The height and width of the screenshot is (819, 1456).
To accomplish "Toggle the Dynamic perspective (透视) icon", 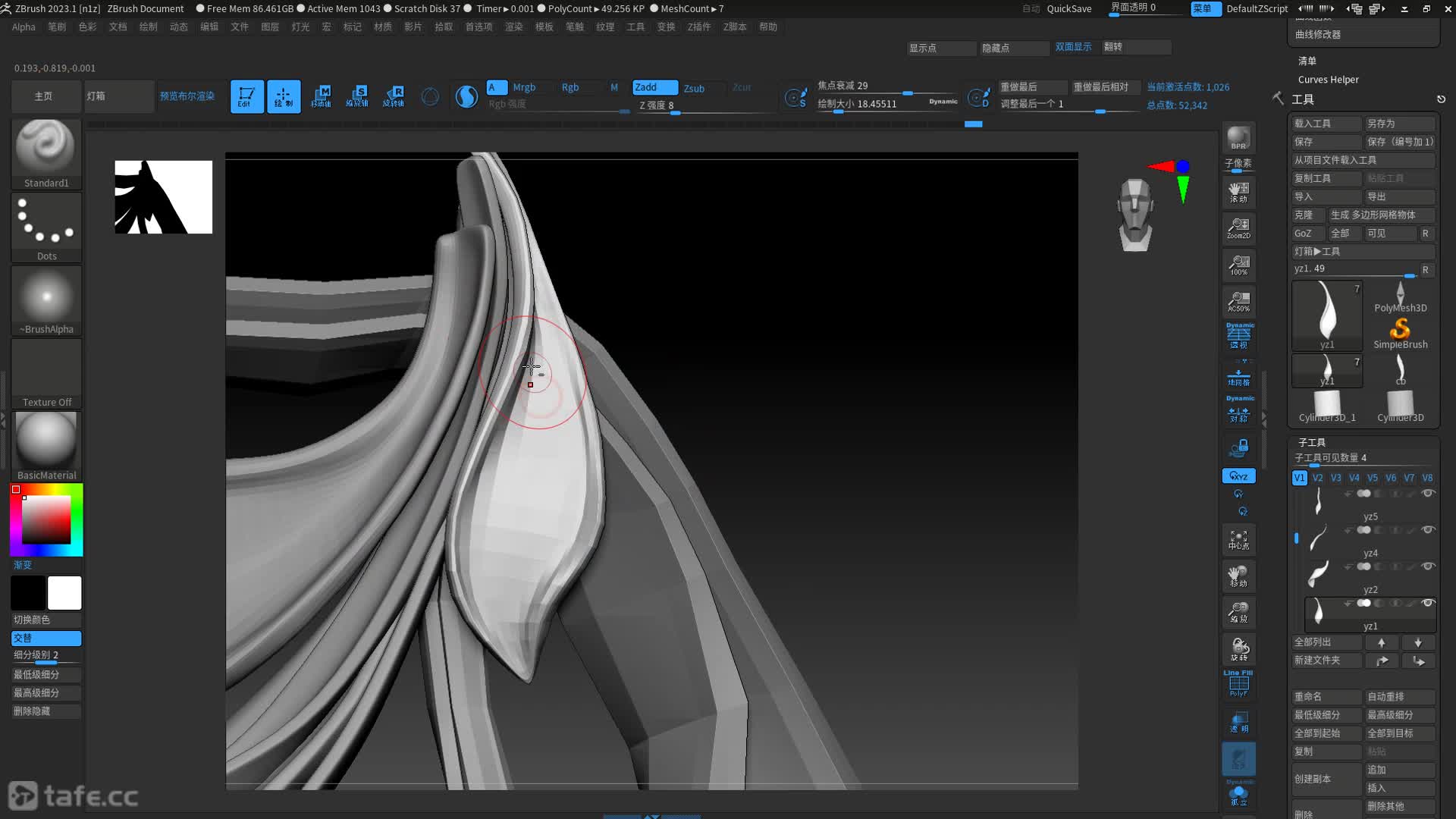I will 1238,336.
